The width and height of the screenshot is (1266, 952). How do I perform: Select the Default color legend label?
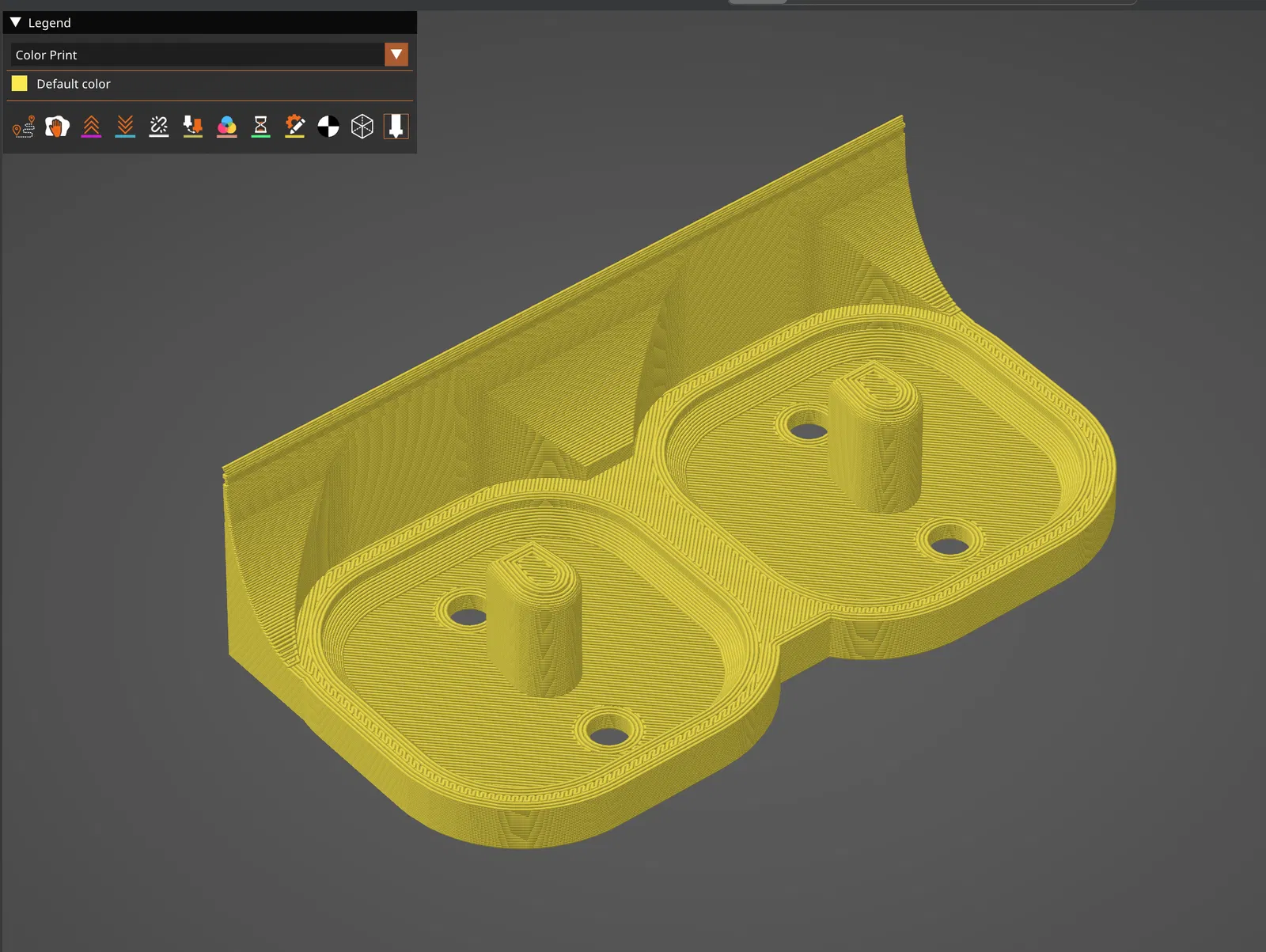coord(74,84)
